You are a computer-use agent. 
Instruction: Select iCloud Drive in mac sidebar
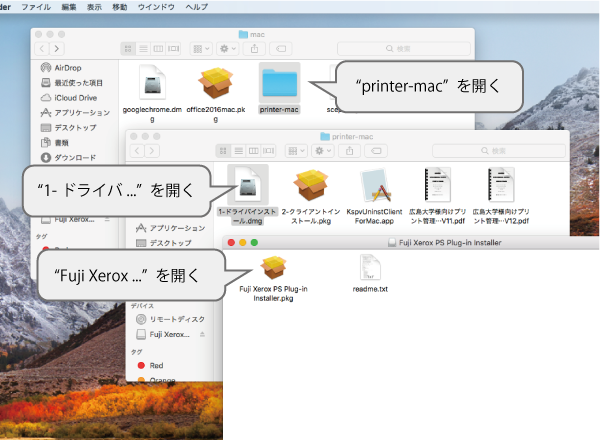(69, 98)
